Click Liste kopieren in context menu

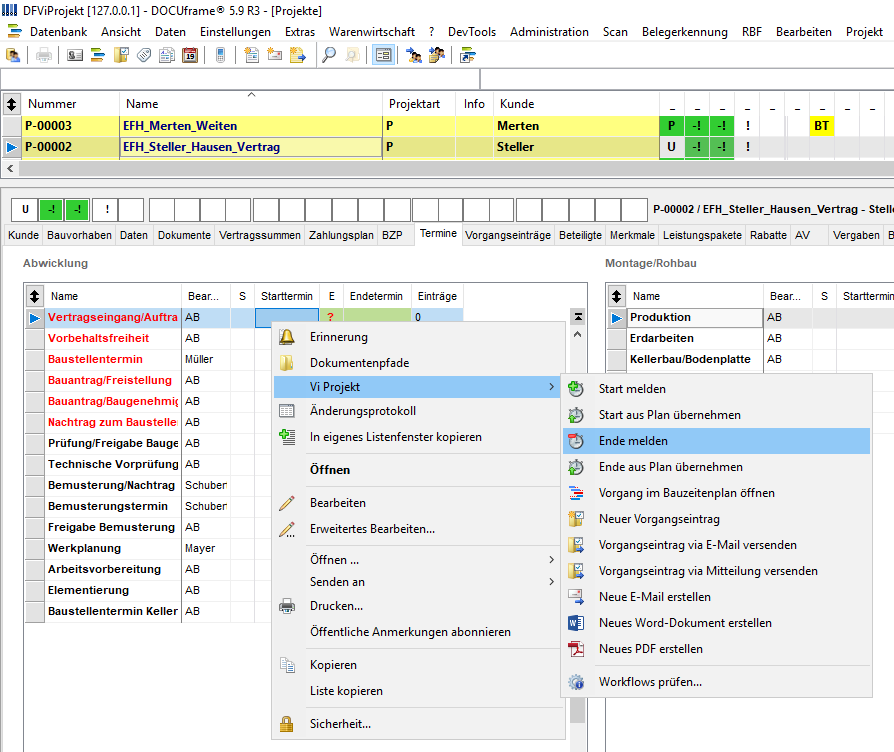point(418,691)
